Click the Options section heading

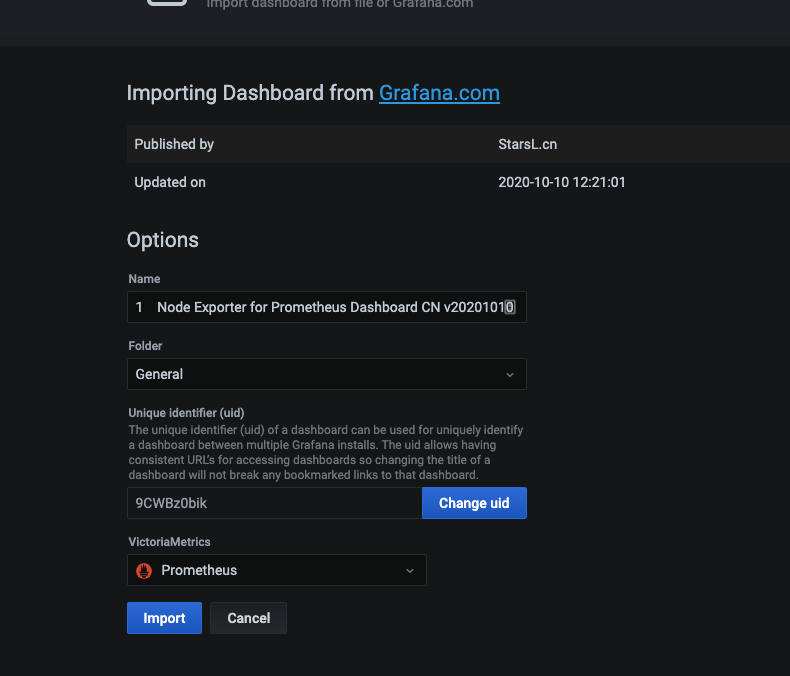163,240
